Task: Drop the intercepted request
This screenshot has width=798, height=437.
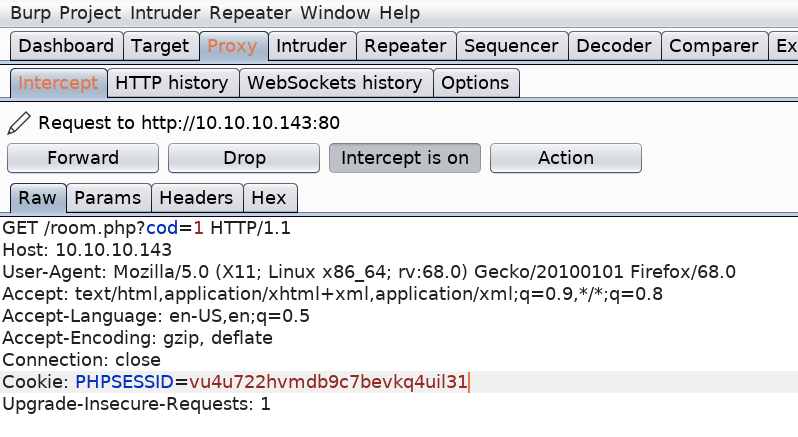Action: tap(244, 158)
